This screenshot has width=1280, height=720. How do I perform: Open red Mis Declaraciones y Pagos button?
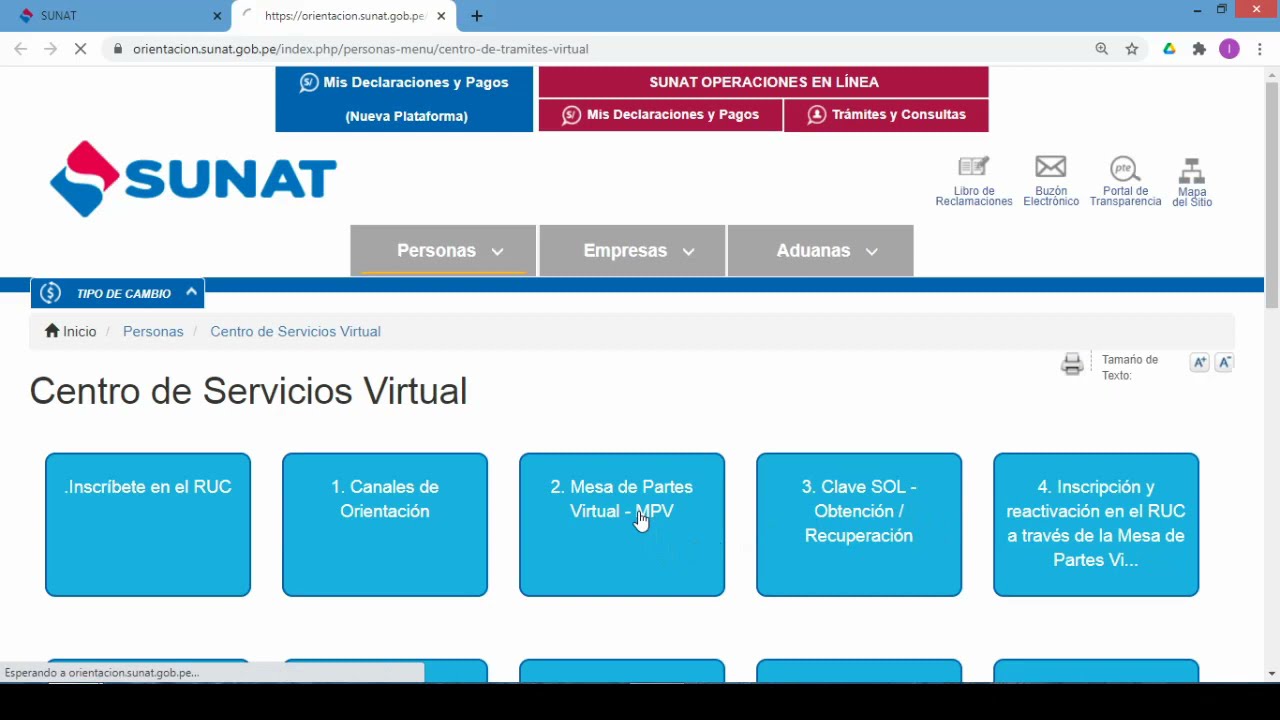(660, 115)
